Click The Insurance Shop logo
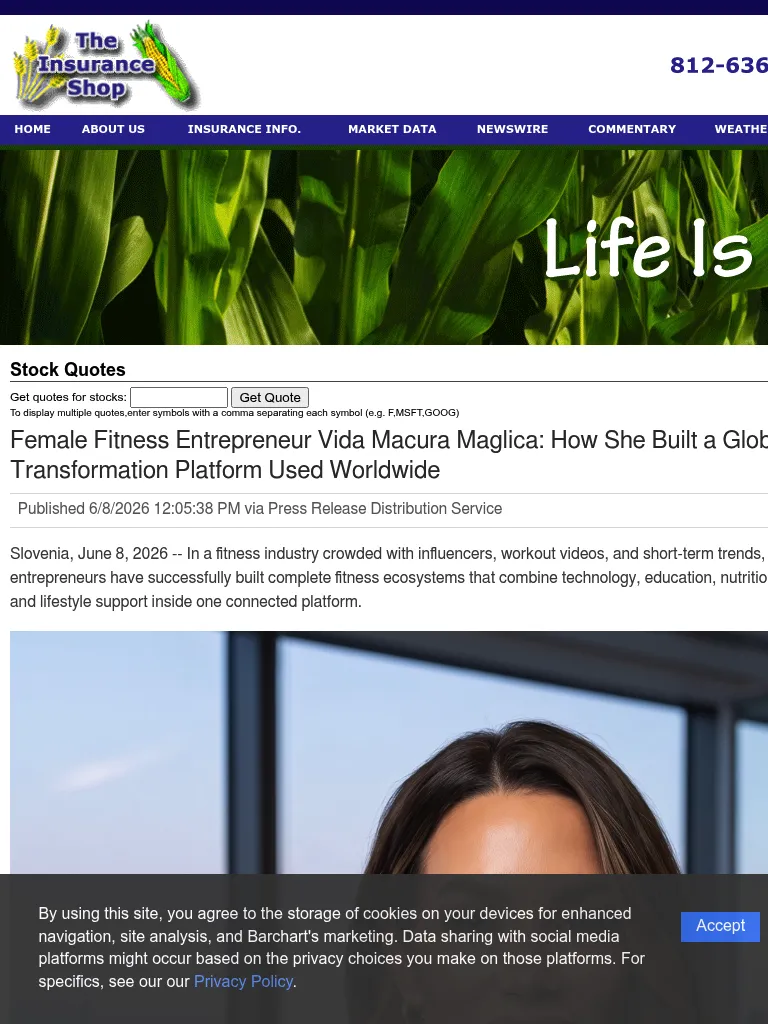Screen dimensions: 768x1024 point(106,65)
